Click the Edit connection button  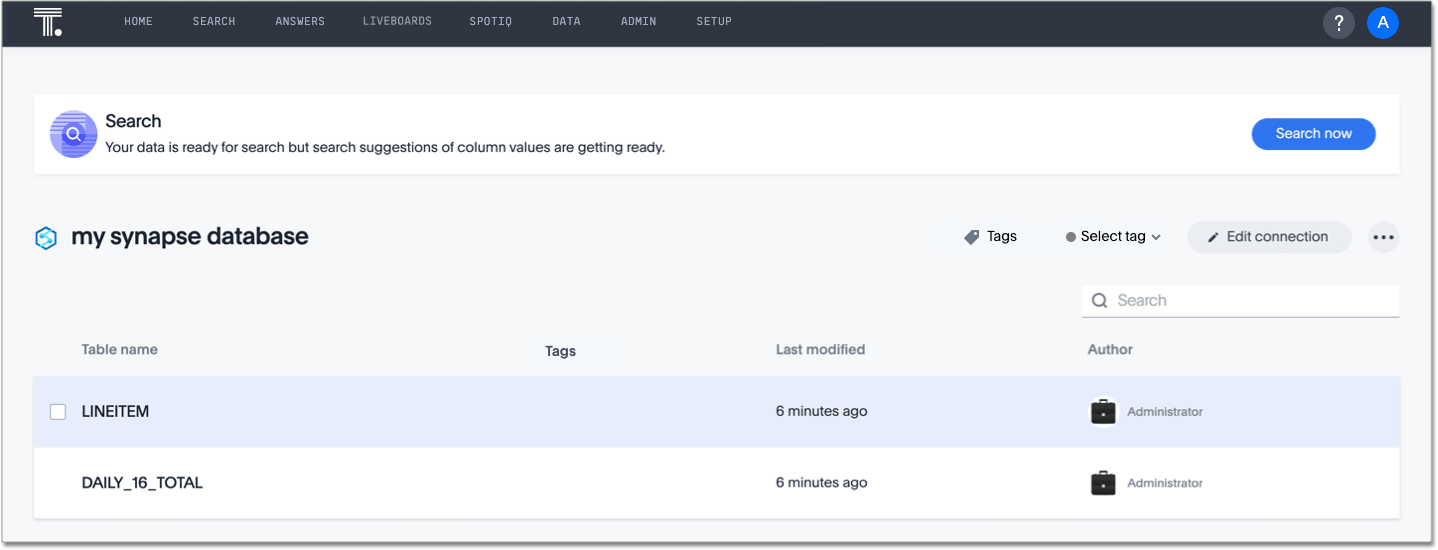point(1268,237)
